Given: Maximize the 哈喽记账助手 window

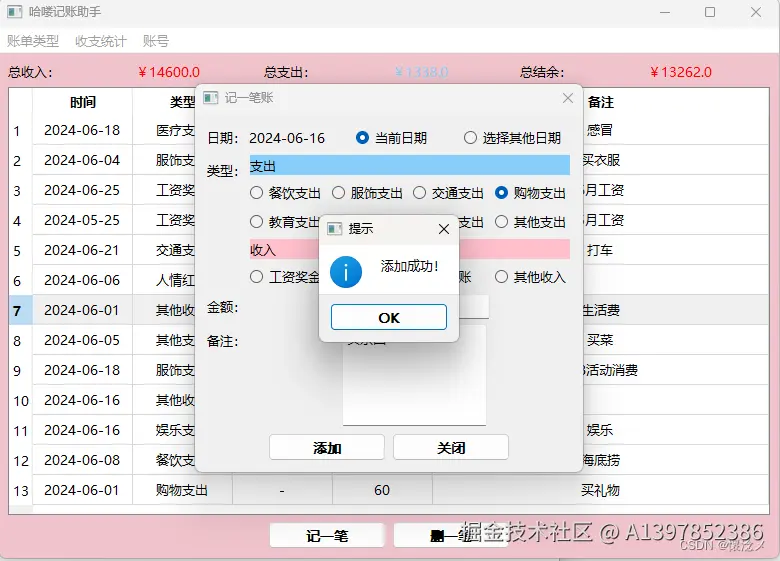Looking at the screenshot, I should tap(710, 12).
